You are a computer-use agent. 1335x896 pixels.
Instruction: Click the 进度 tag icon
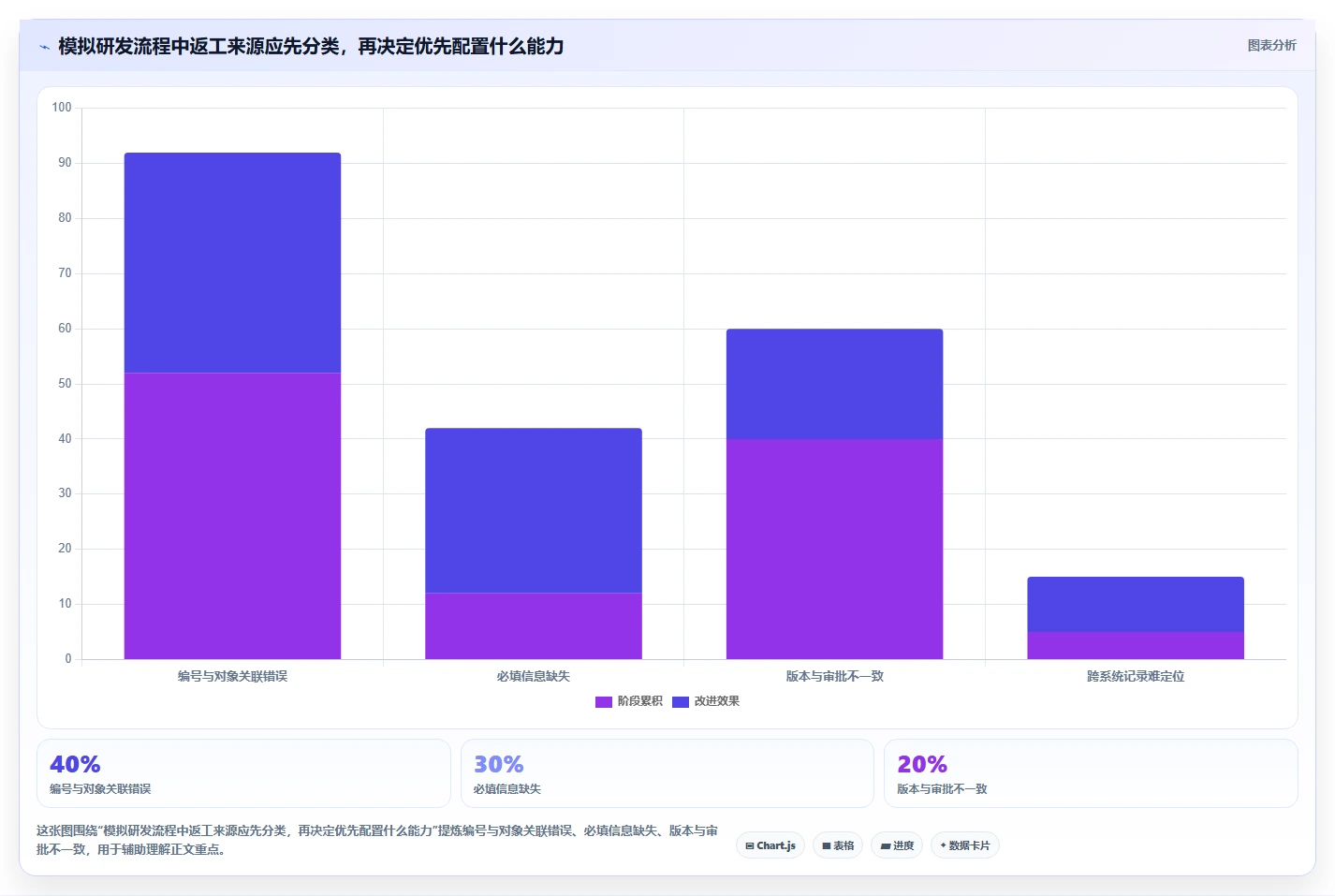885,845
